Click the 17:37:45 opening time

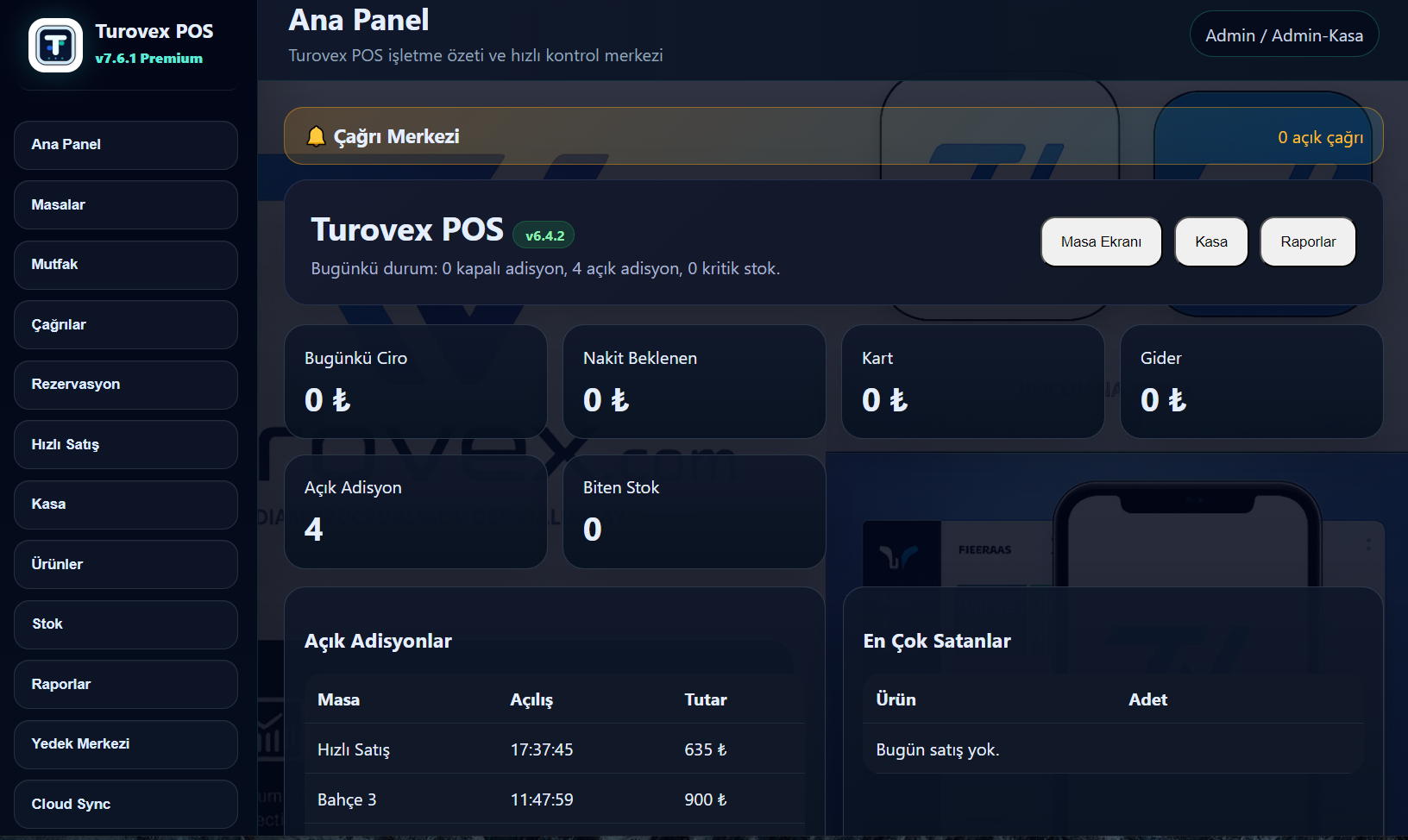click(542, 749)
